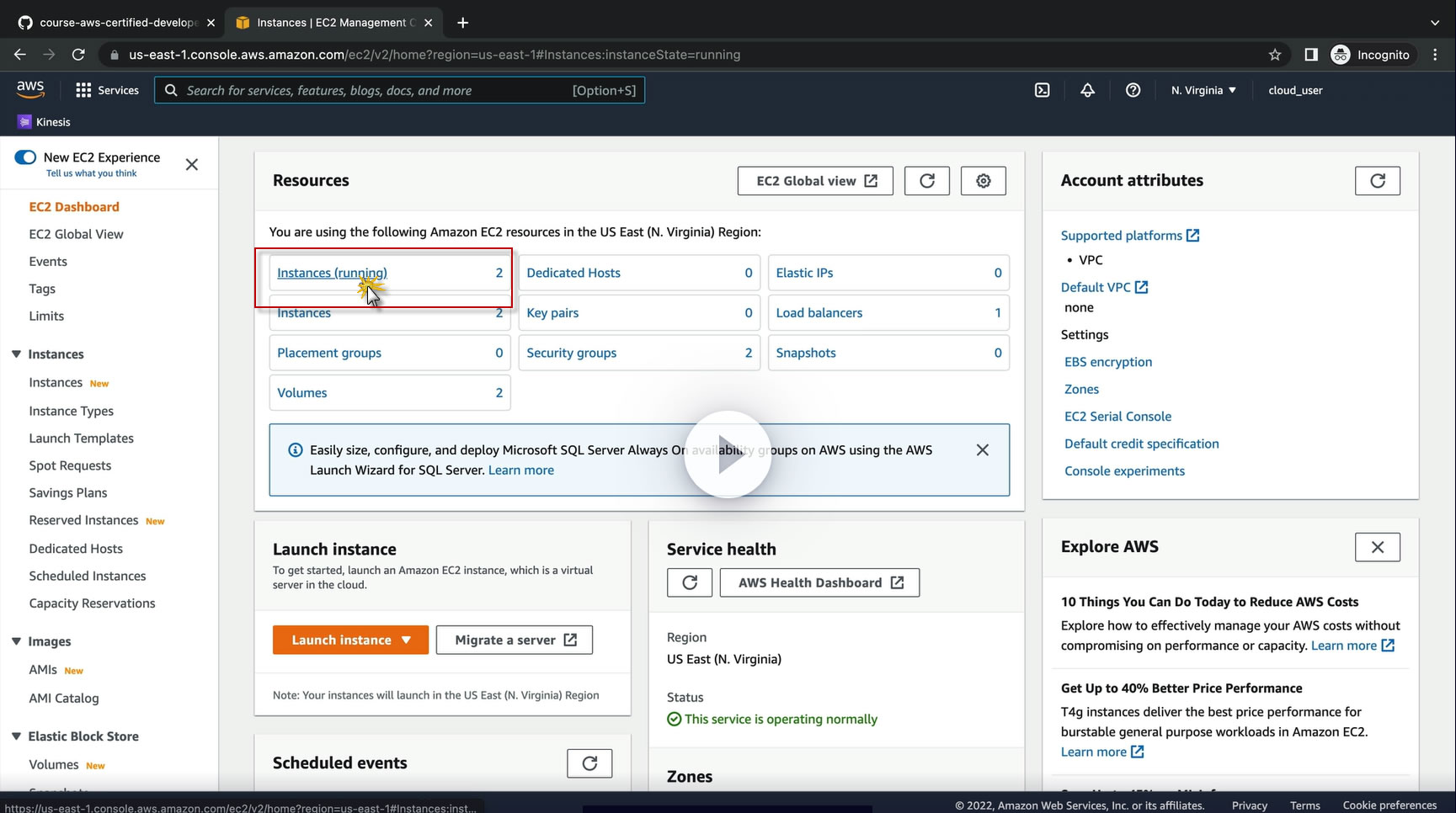Open the EC2 Global view button
The height and width of the screenshot is (813, 1456).
(x=815, y=181)
